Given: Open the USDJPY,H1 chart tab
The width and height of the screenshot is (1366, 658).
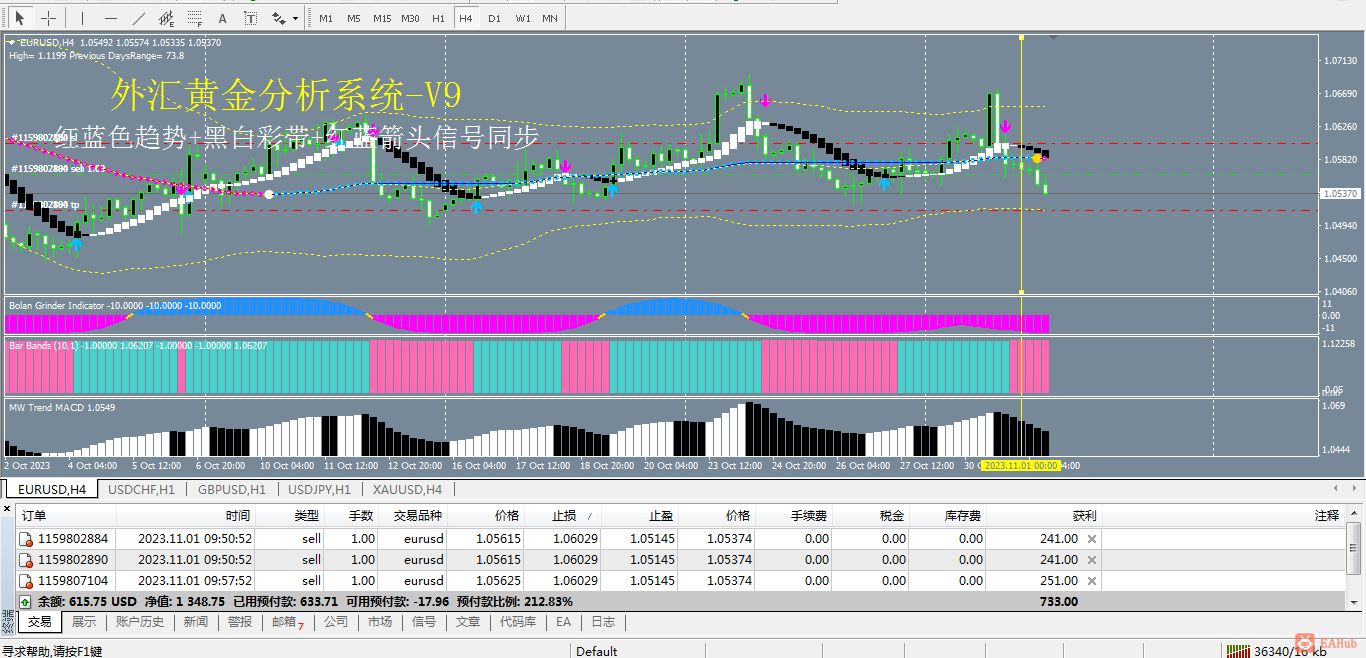Looking at the screenshot, I should [319, 489].
